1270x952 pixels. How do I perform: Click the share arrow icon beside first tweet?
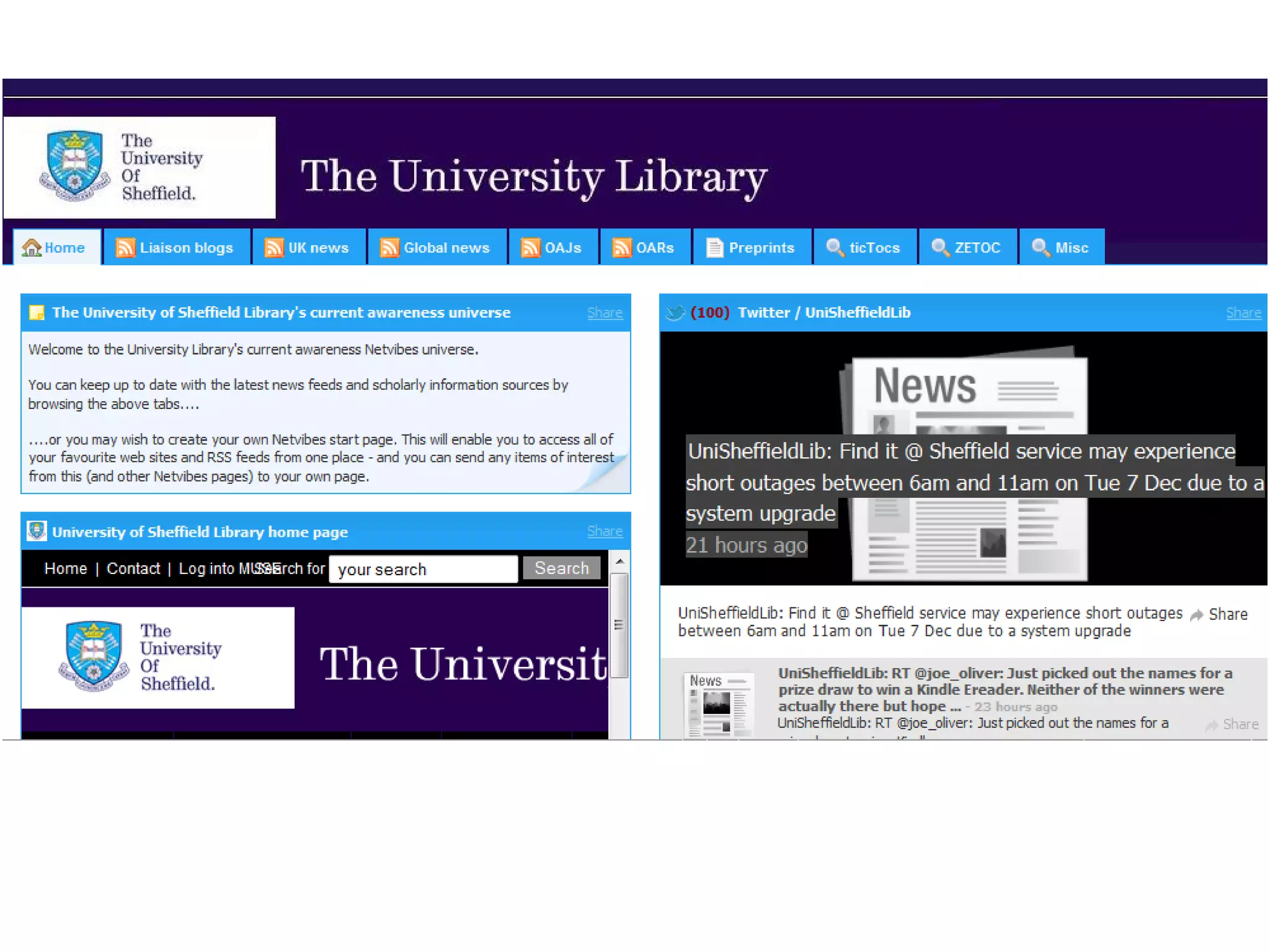pos(1197,614)
